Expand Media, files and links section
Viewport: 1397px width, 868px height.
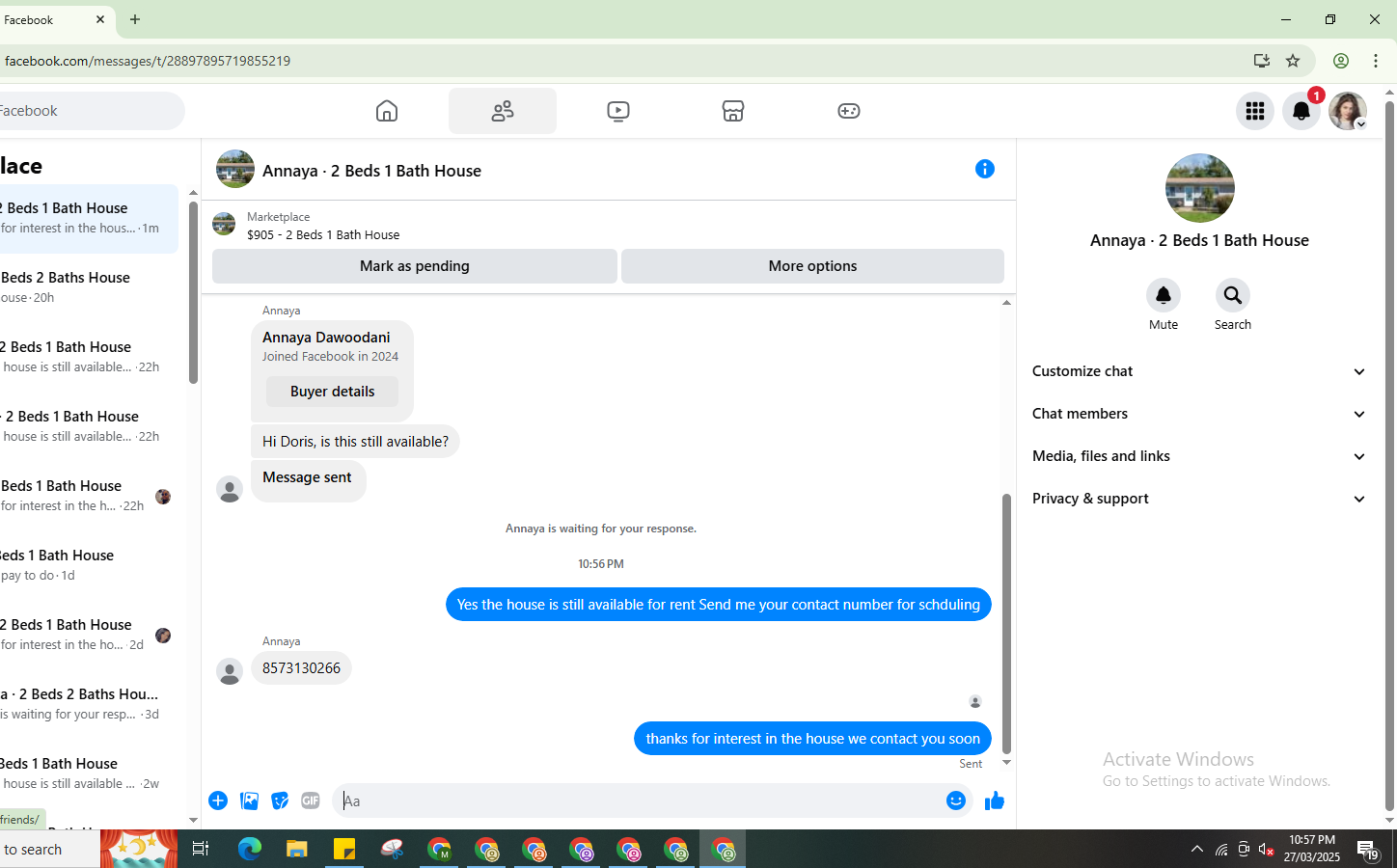(x=1199, y=456)
